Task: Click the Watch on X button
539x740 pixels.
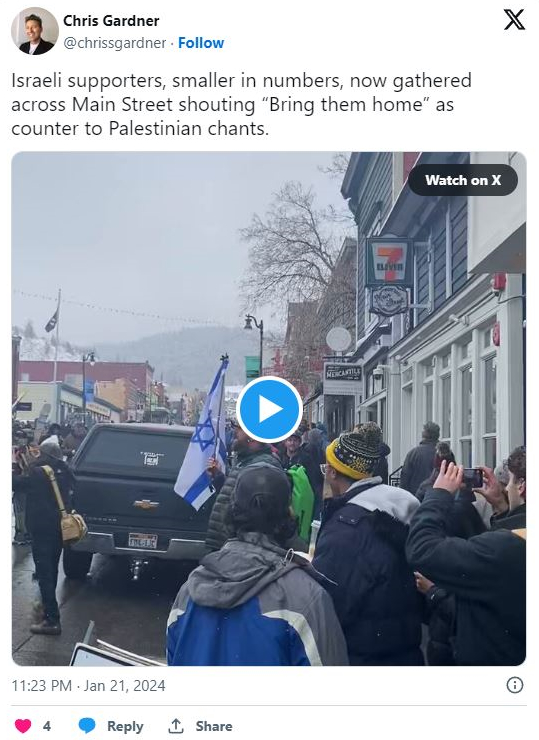Action: [463, 180]
